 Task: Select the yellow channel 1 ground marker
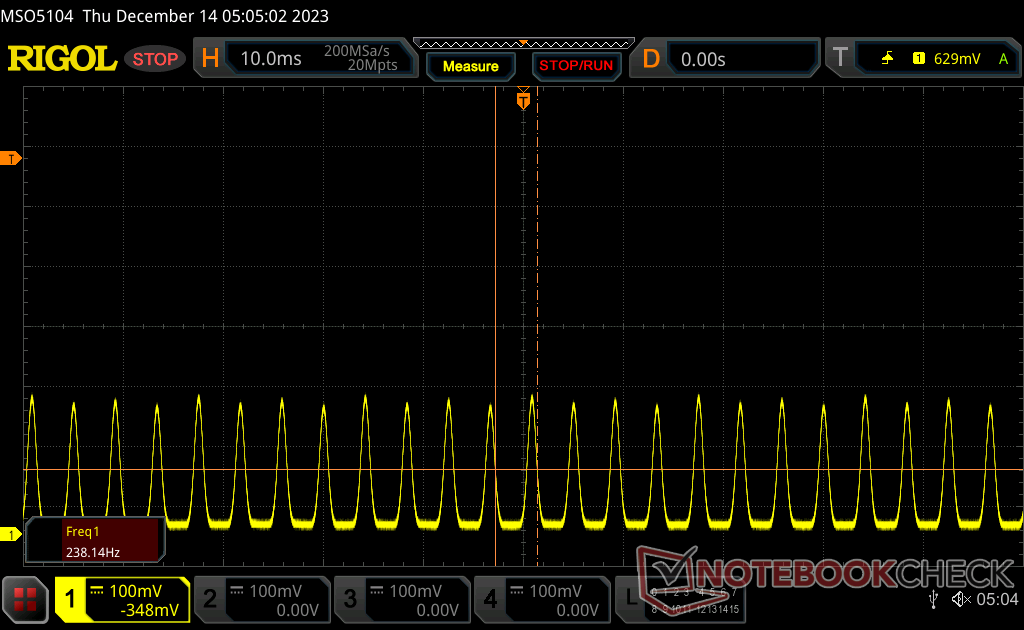pyautogui.click(x=11, y=535)
